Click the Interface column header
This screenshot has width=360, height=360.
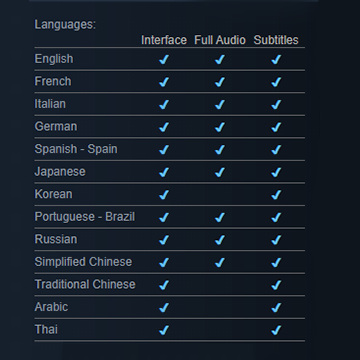coord(164,40)
